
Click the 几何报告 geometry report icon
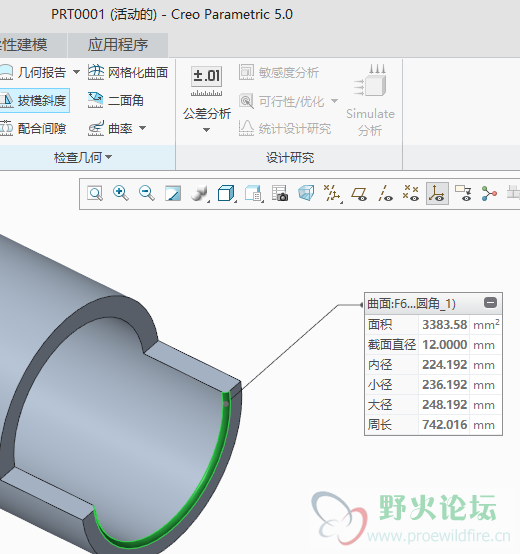[x=6, y=72]
